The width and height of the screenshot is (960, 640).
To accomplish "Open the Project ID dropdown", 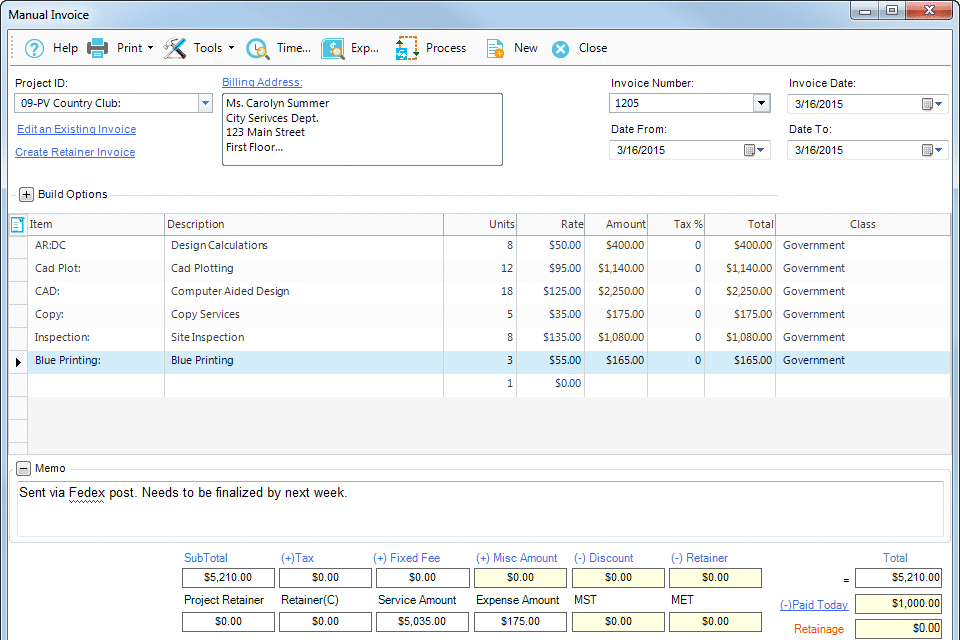I will (x=205, y=103).
